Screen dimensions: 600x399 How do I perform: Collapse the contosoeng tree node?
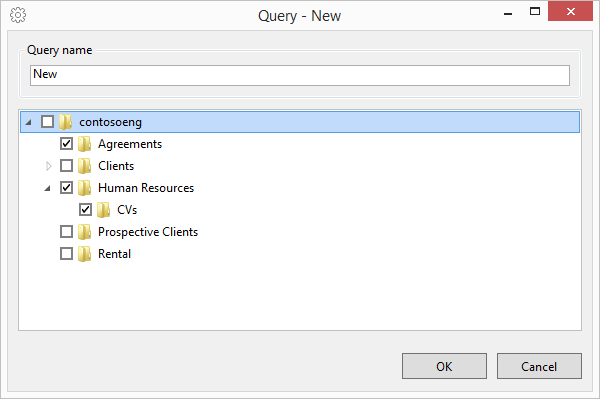click(28, 122)
